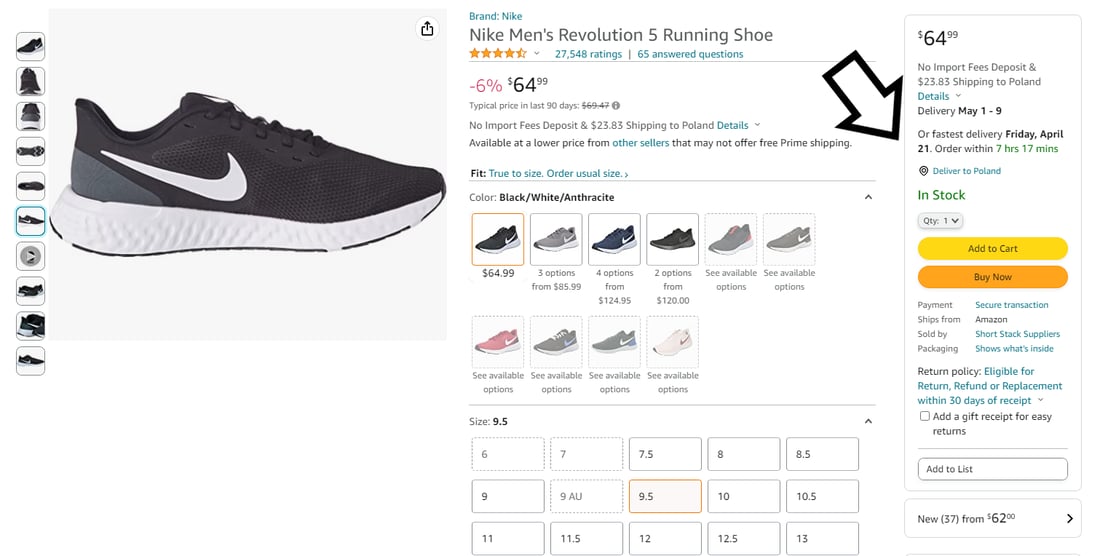Check the gift receipt checkbox
This screenshot has height=556, width=1100.
click(x=925, y=416)
